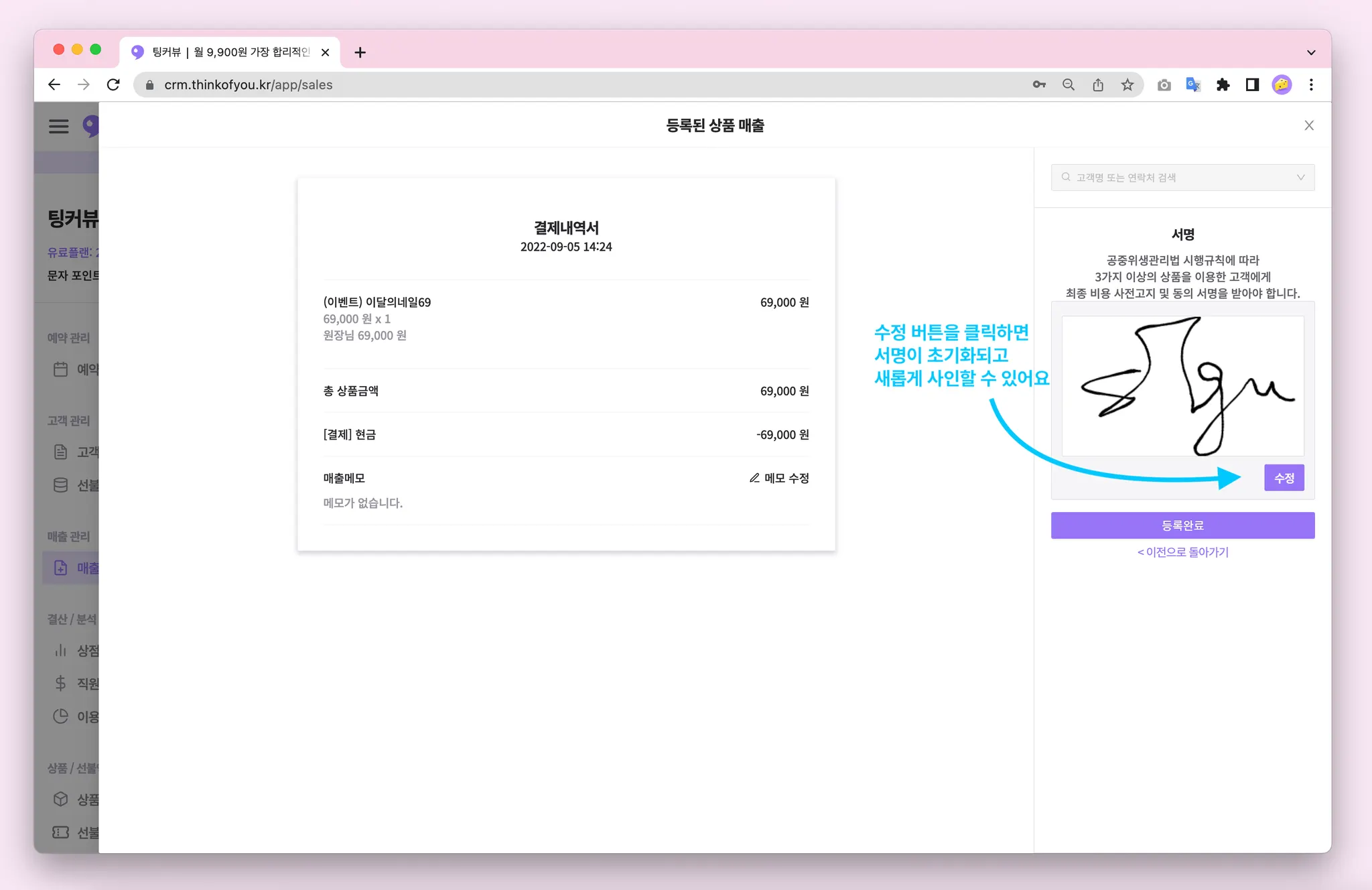Click the bookmark star icon in address bar

(x=1127, y=84)
